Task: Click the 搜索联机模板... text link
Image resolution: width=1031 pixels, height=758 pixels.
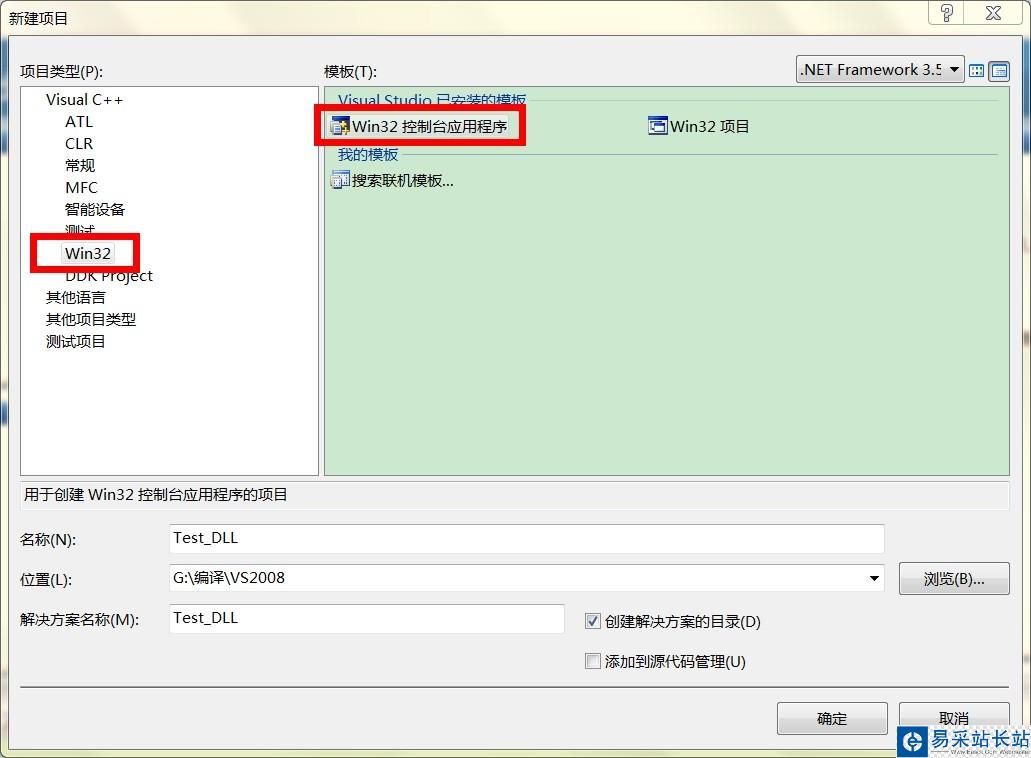Action: click(402, 180)
